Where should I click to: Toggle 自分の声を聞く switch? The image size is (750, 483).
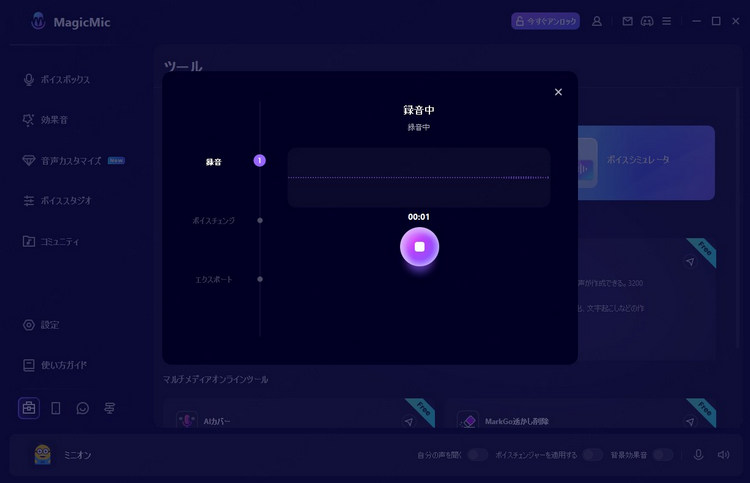(477, 455)
